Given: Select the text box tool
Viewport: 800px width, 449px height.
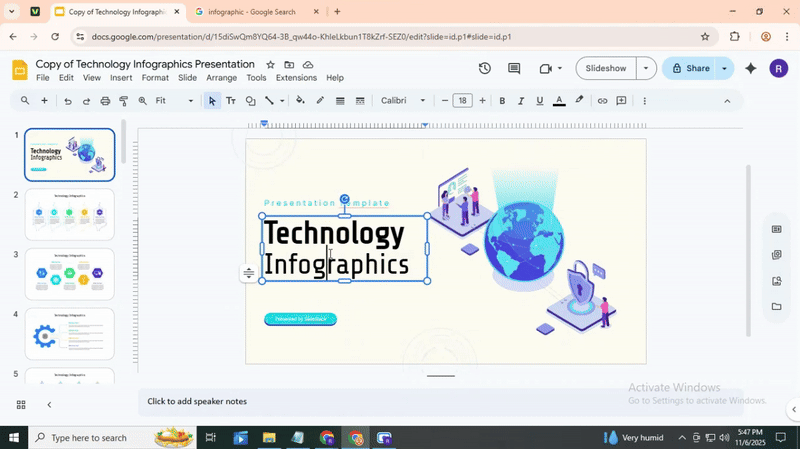Looking at the screenshot, I should [x=231, y=101].
